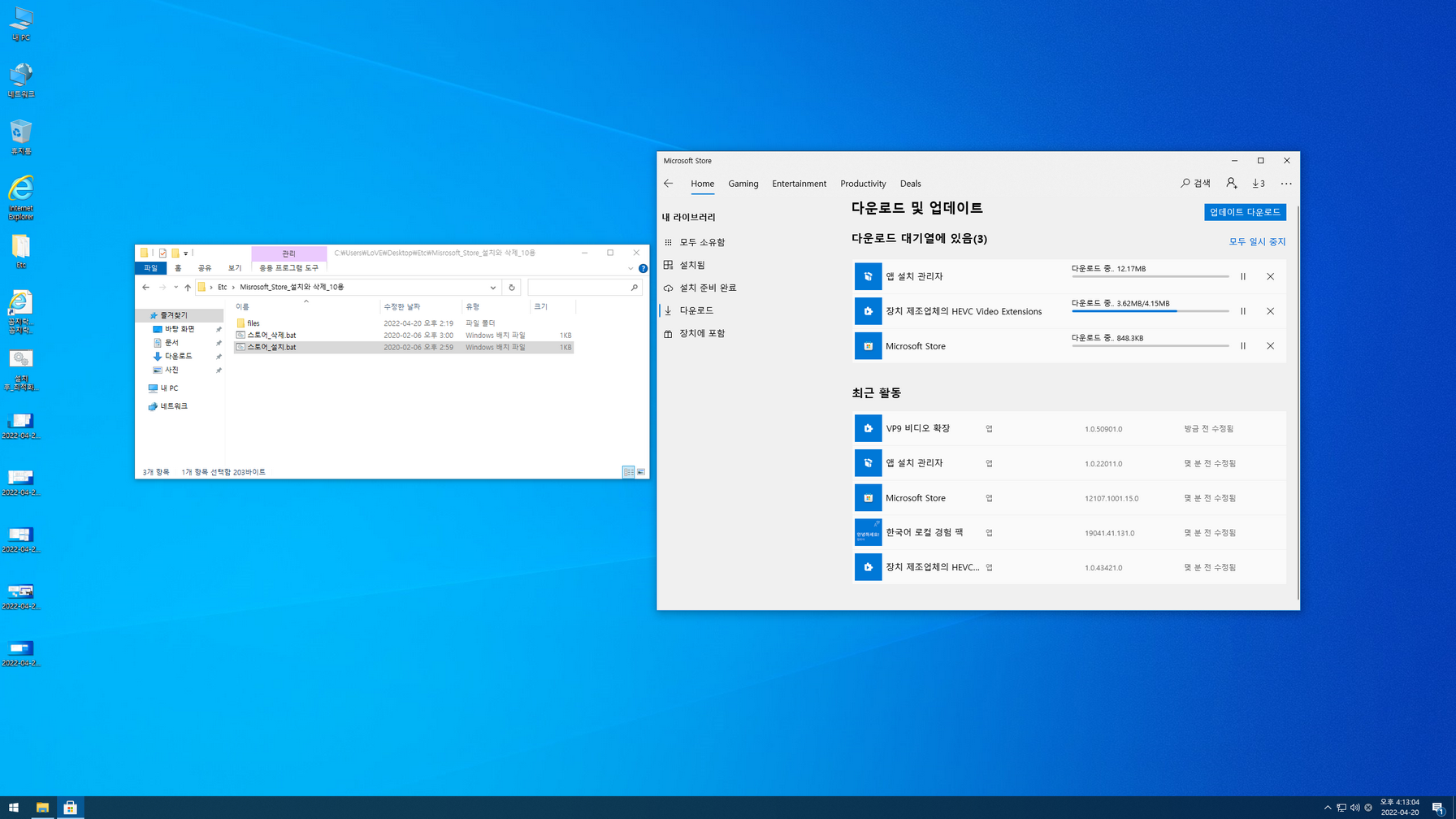Select the 휴지통 desktop icon
This screenshot has width=1456, height=819.
pos(20,136)
